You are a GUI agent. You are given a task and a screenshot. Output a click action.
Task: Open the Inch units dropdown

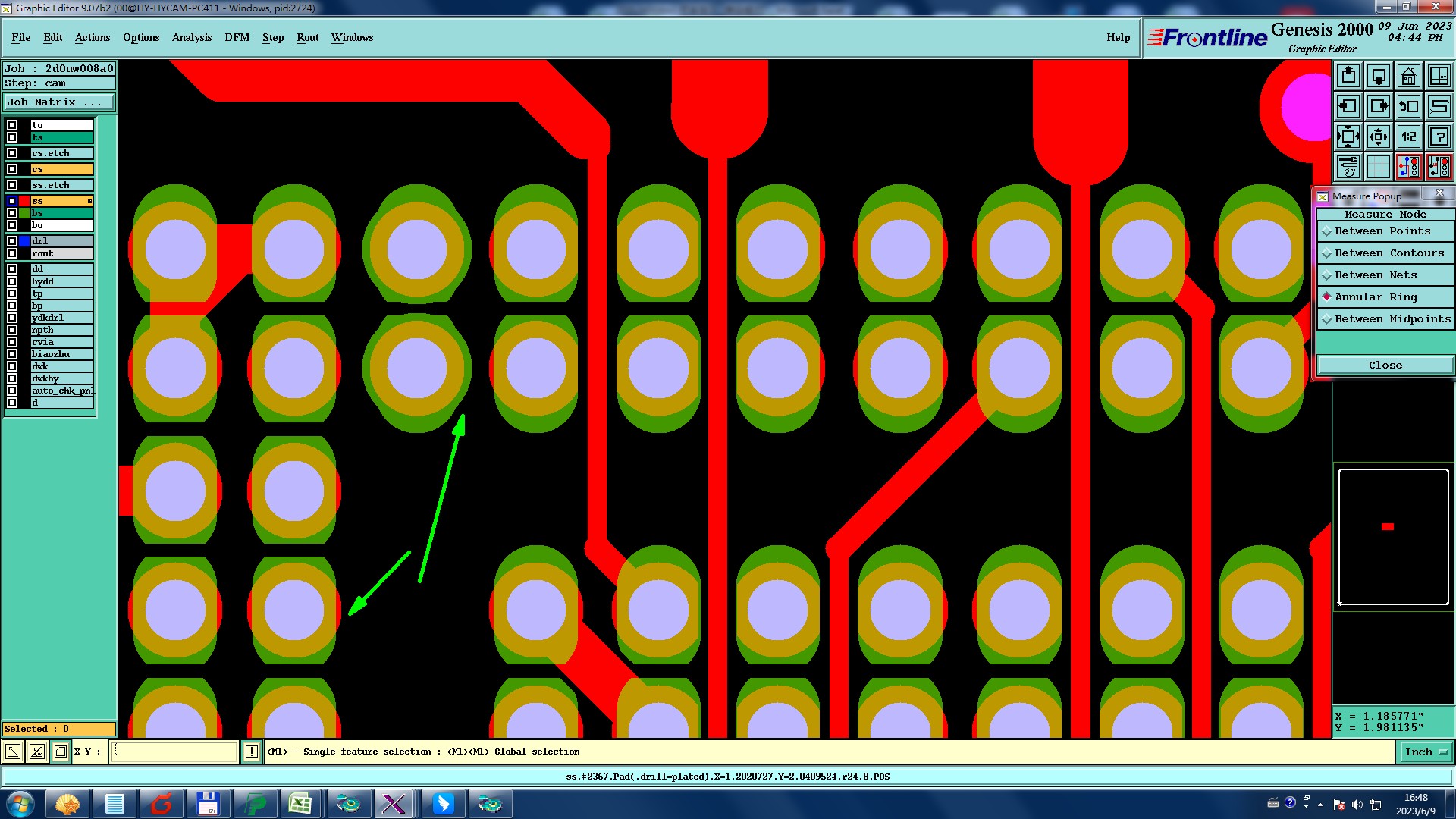[1426, 752]
